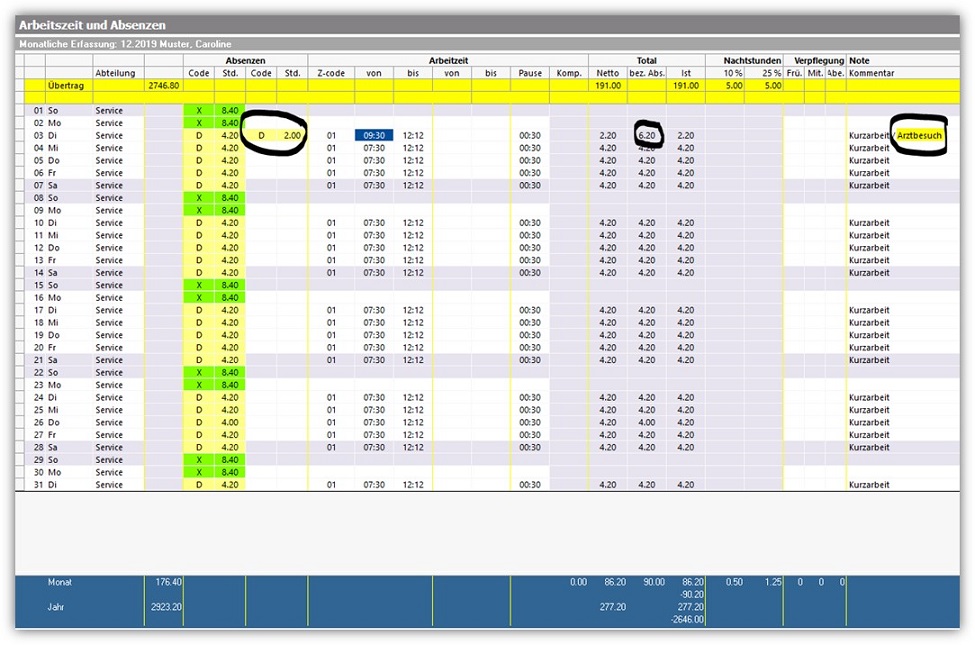975x645 pixels.
Task: Click the Arbeitszeit column group header
Action: [x=447, y=61]
